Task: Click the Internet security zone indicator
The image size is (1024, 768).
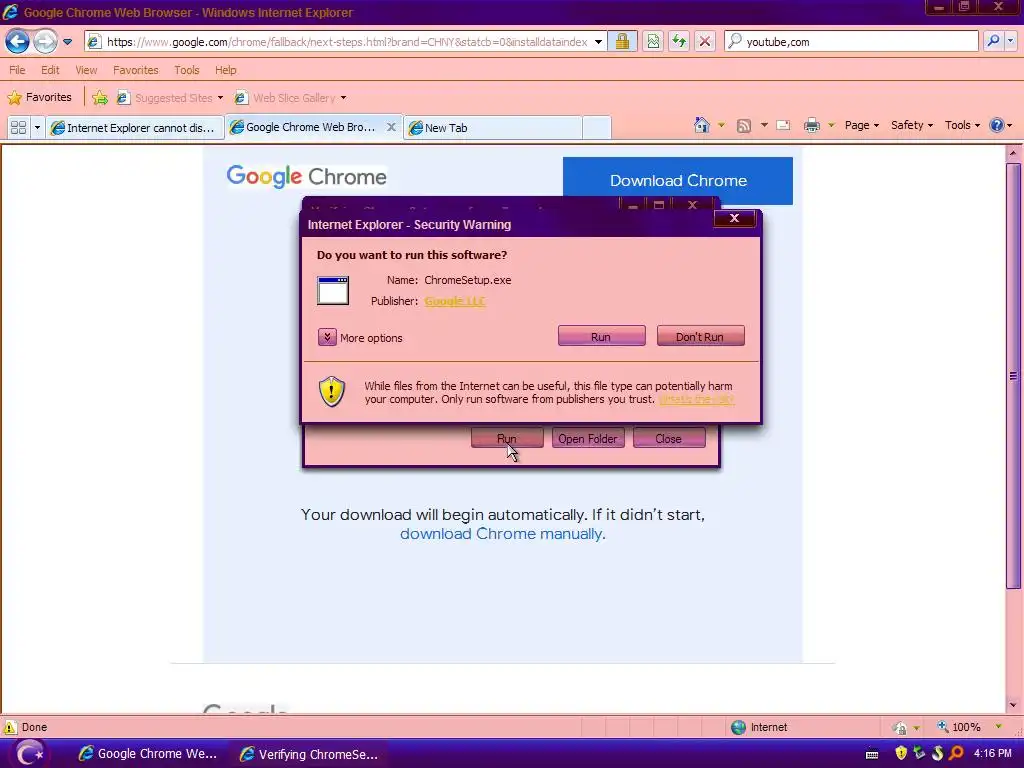Action: [760, 727]
